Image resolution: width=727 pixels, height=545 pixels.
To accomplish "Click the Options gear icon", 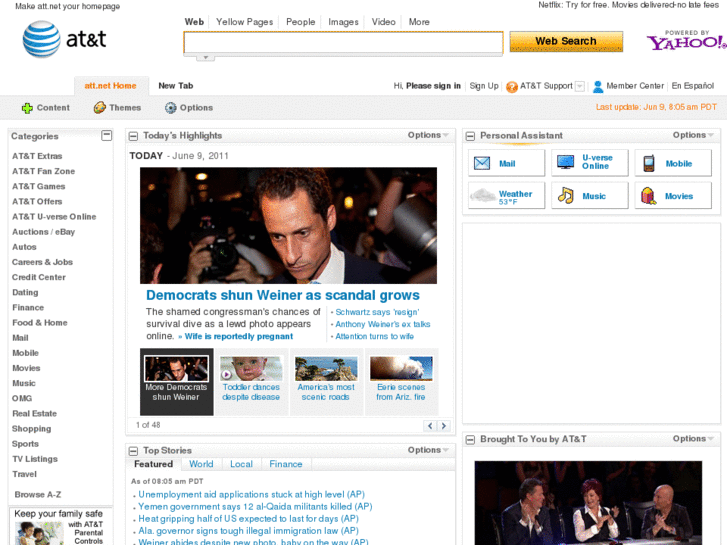I will pos(171,108).
